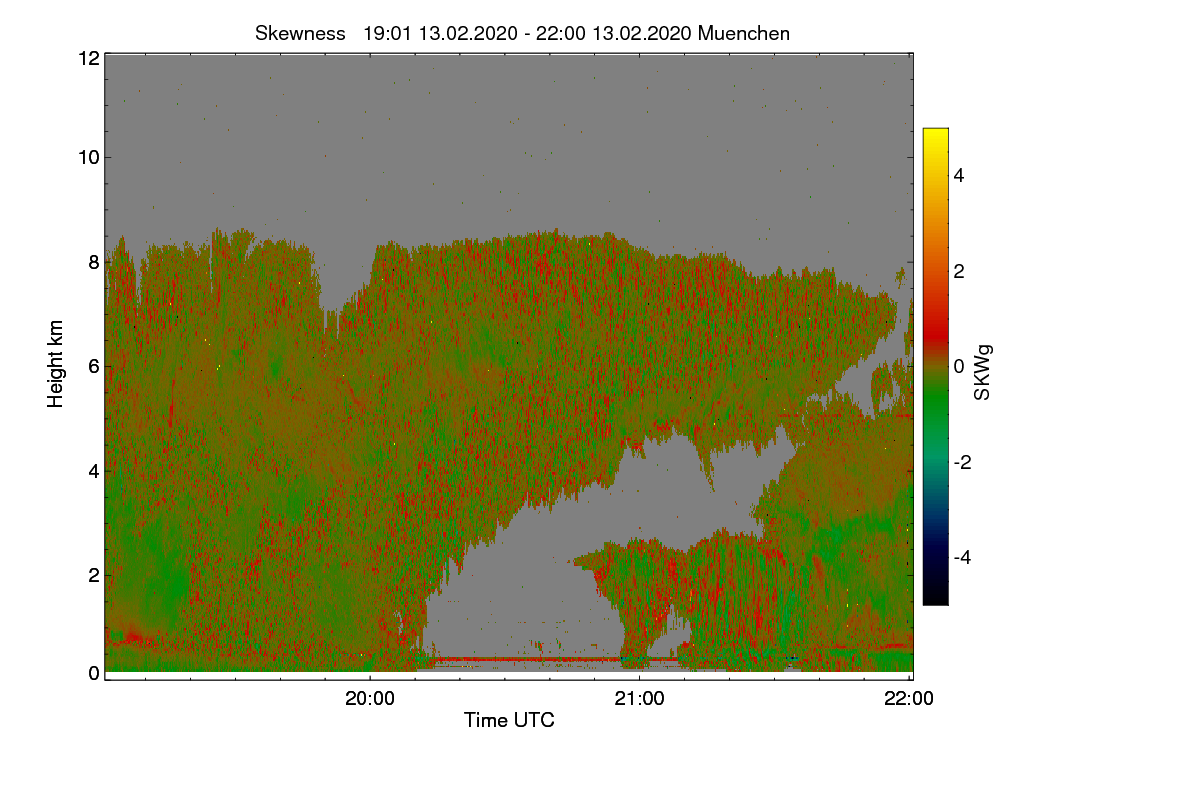Click the 8 km height label
Screen dimensions: 1200x800
[94, 262]
